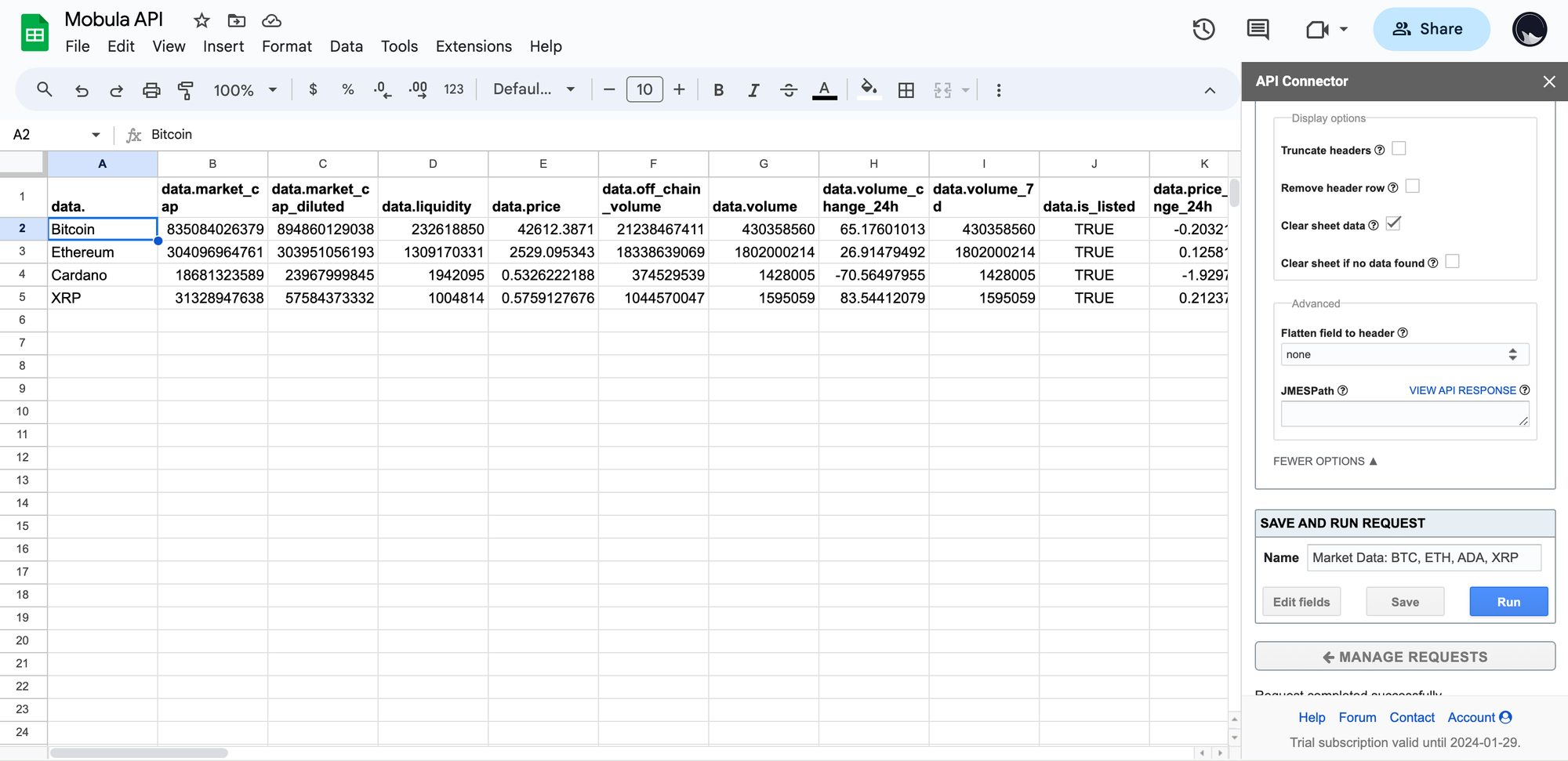Open the zoom 100% dropdown

[245, 90]
